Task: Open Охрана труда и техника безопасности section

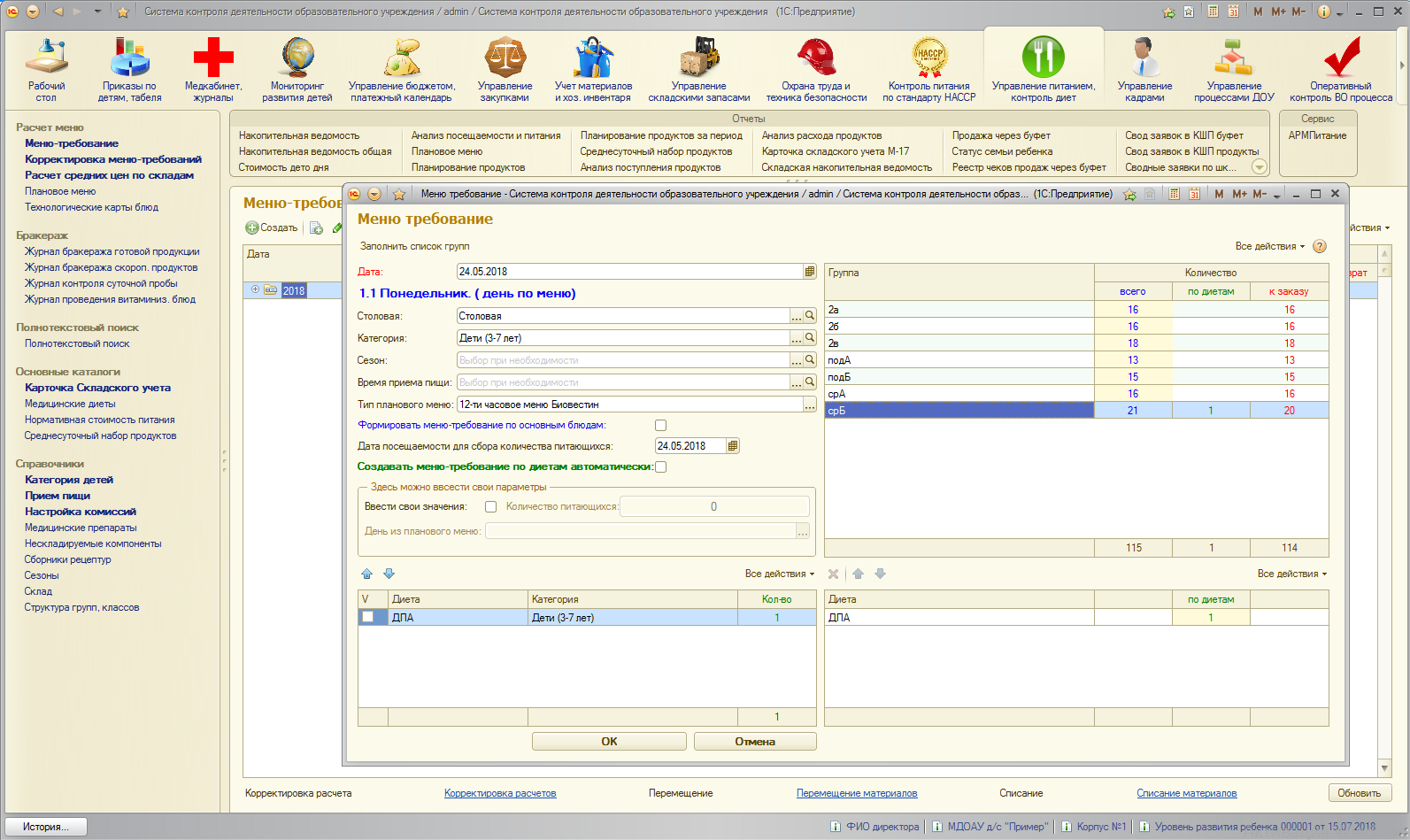Action: tap(816, 70)
